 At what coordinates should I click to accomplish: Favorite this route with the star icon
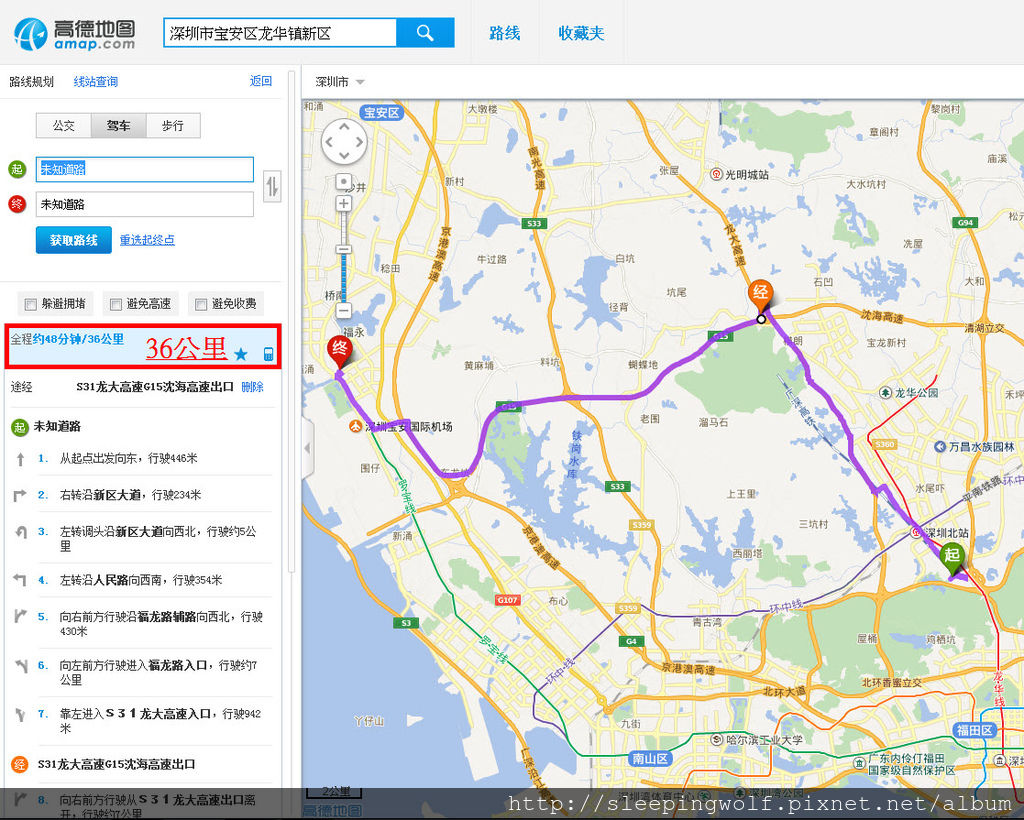(241, 354)
